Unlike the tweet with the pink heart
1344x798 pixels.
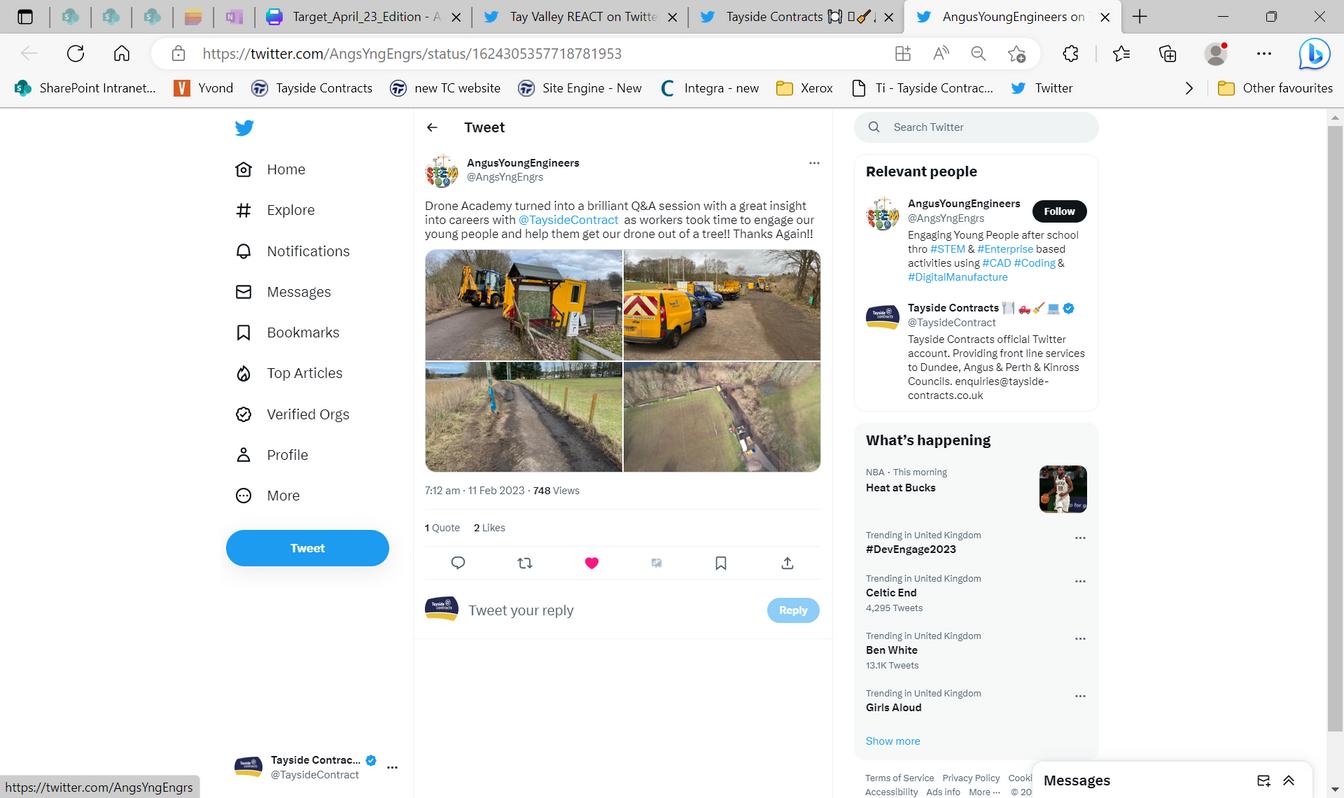(x=591, y=563)
